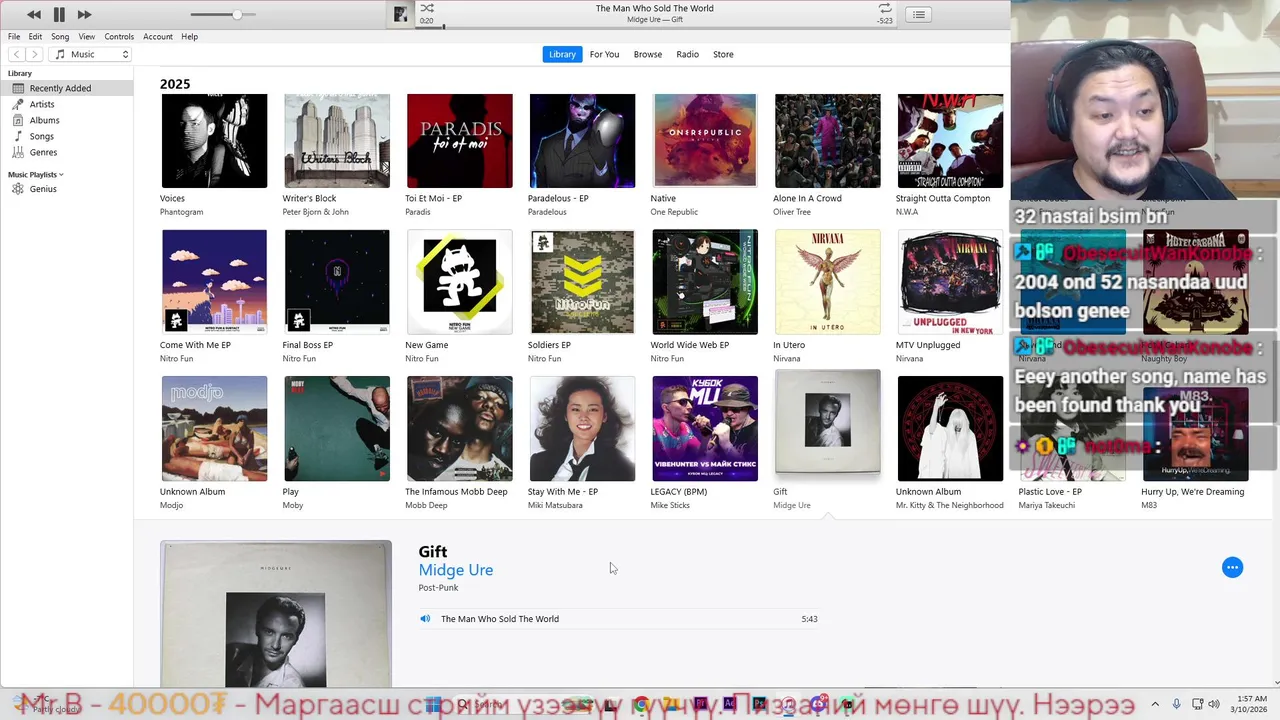Open the Voices album by Phantogram
Image resolution: width=1280 pixels, height=720 pixels.
(214, 141)
